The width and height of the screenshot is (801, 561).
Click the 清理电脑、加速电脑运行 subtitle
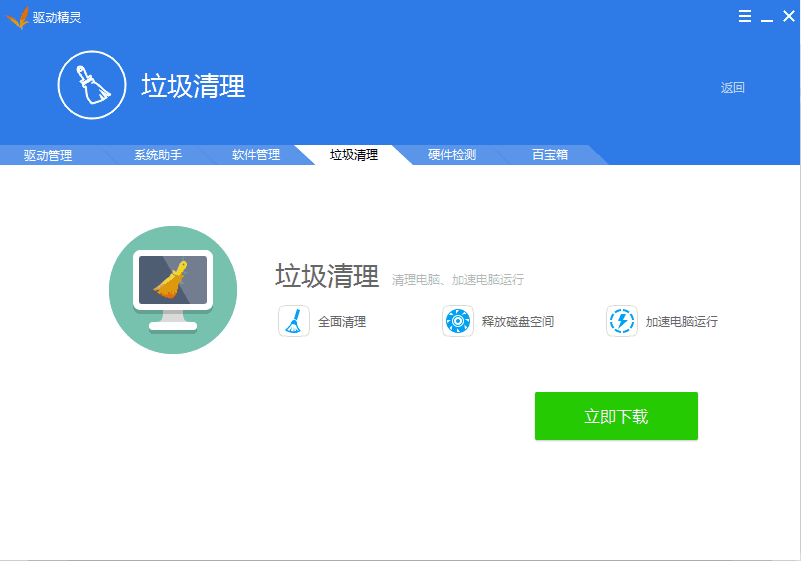pyautogui.click(x=458, y=279)
